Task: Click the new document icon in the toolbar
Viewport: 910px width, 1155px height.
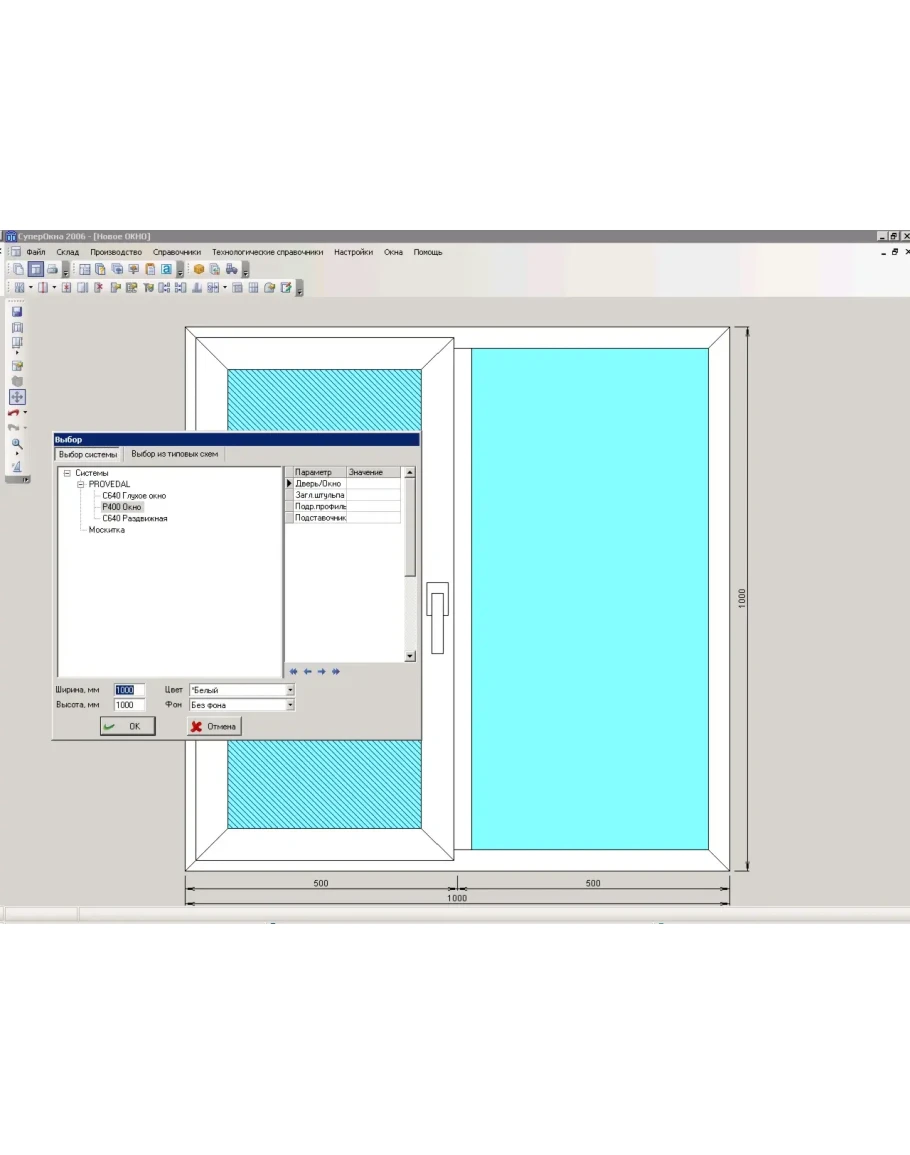Action: tap(19, 269)
